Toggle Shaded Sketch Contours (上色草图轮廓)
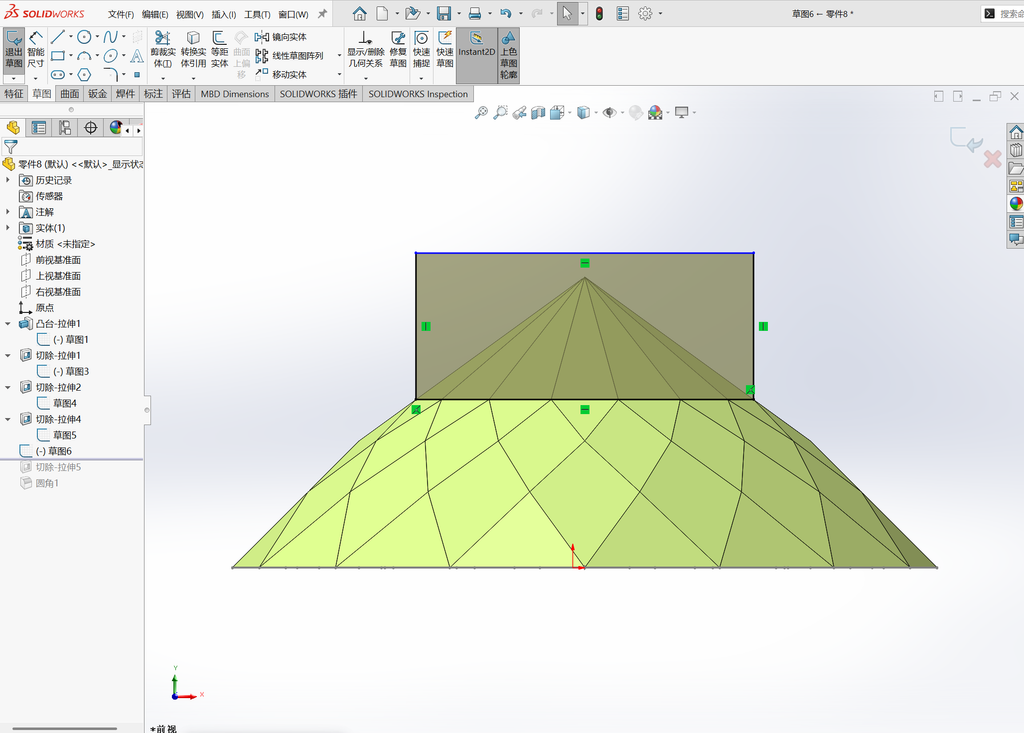The width and height of the screenshot is (1024, 733). click(x=509, y=55)
